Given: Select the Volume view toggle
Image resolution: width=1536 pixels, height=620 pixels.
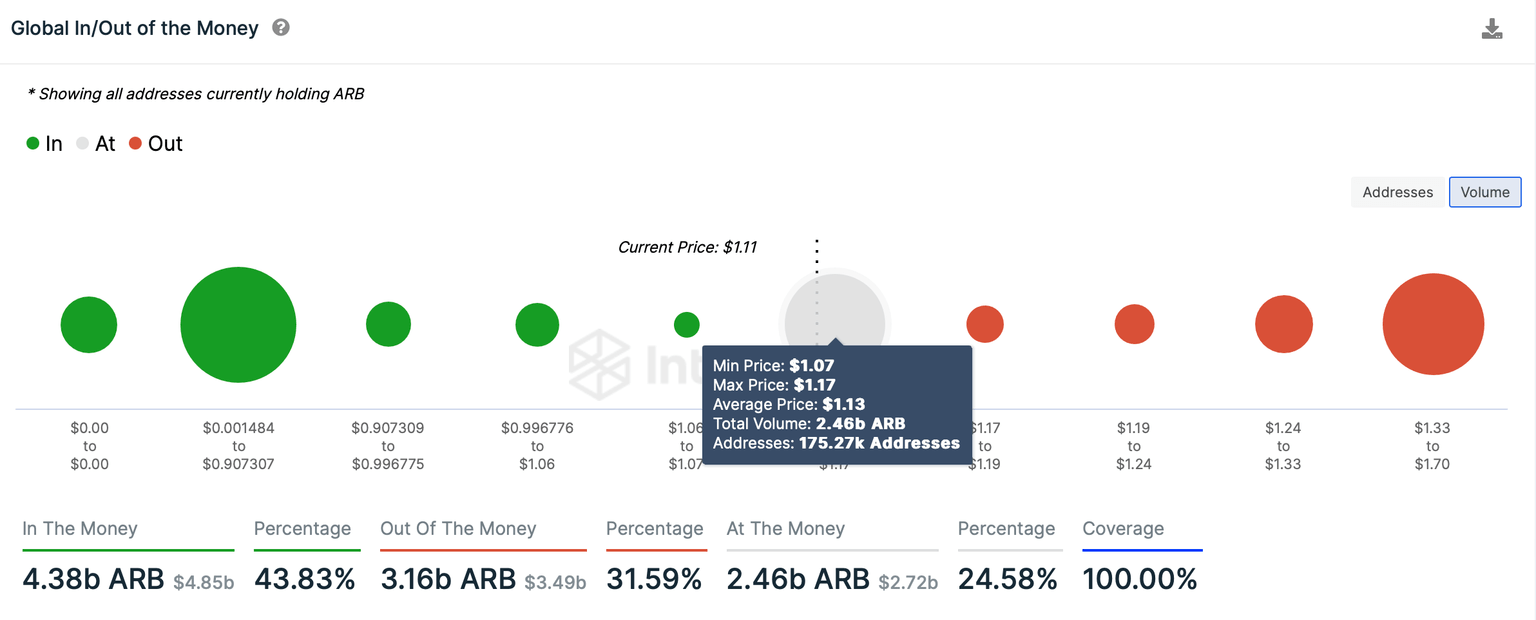Looking at the screenshot, I should [x=1485, y=192].
